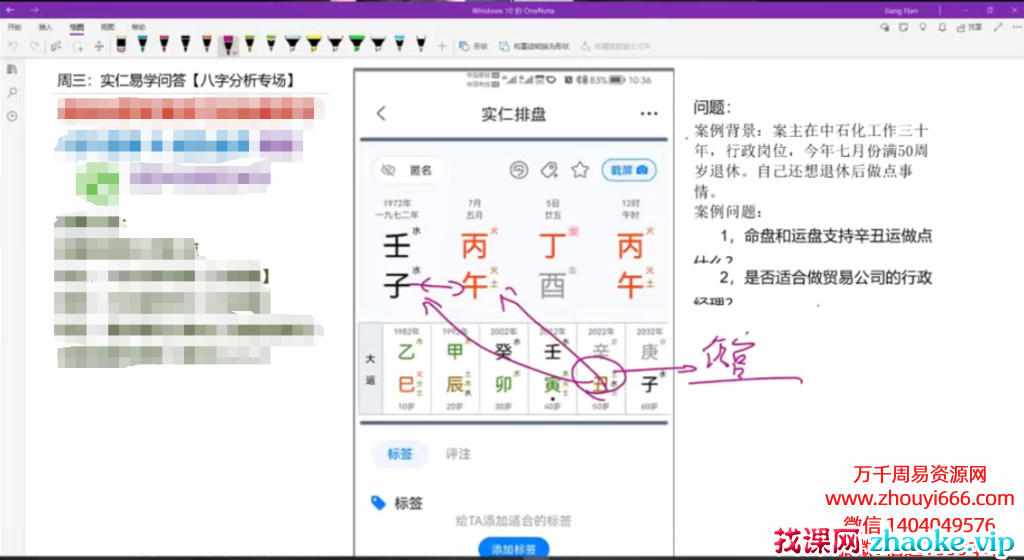Open the three-dot menu in 实仁排盘 header
Screen dimensions: 1024x560
649,114
